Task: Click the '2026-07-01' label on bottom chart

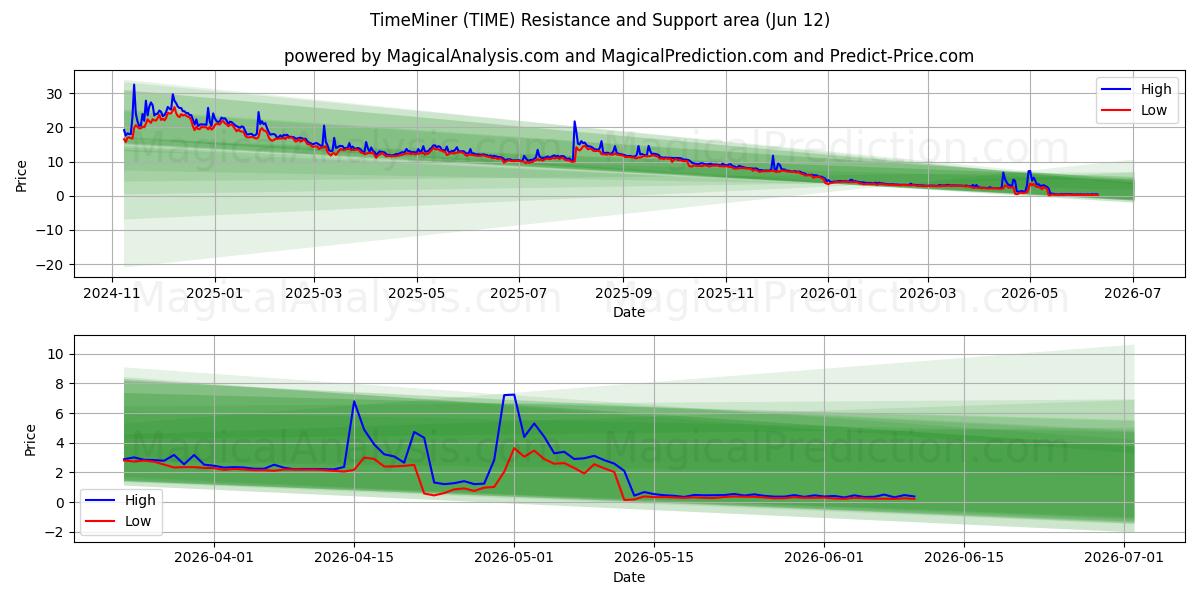Action: 1124,560
